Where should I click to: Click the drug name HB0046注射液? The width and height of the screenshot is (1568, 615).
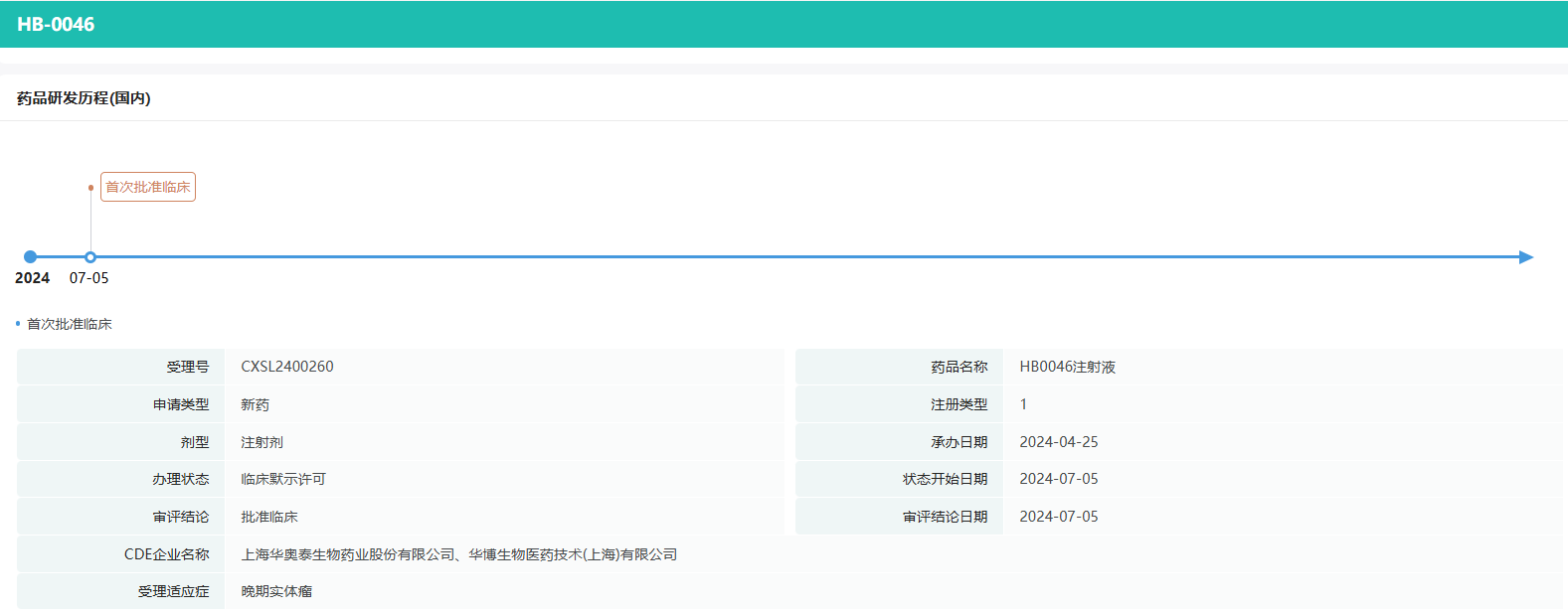tap(1067, 367)
